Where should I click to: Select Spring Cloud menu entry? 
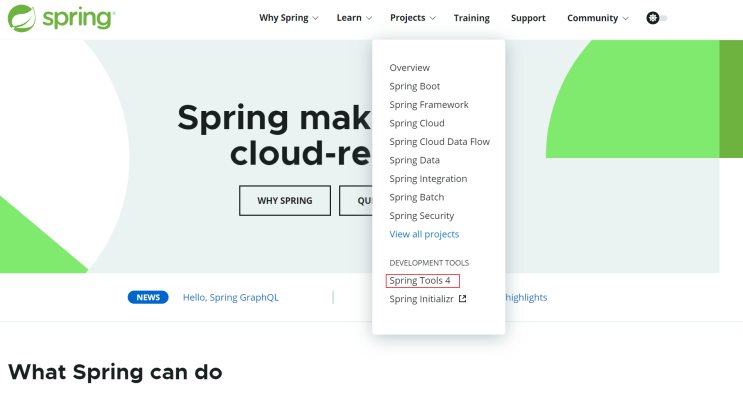click(417, 123)
